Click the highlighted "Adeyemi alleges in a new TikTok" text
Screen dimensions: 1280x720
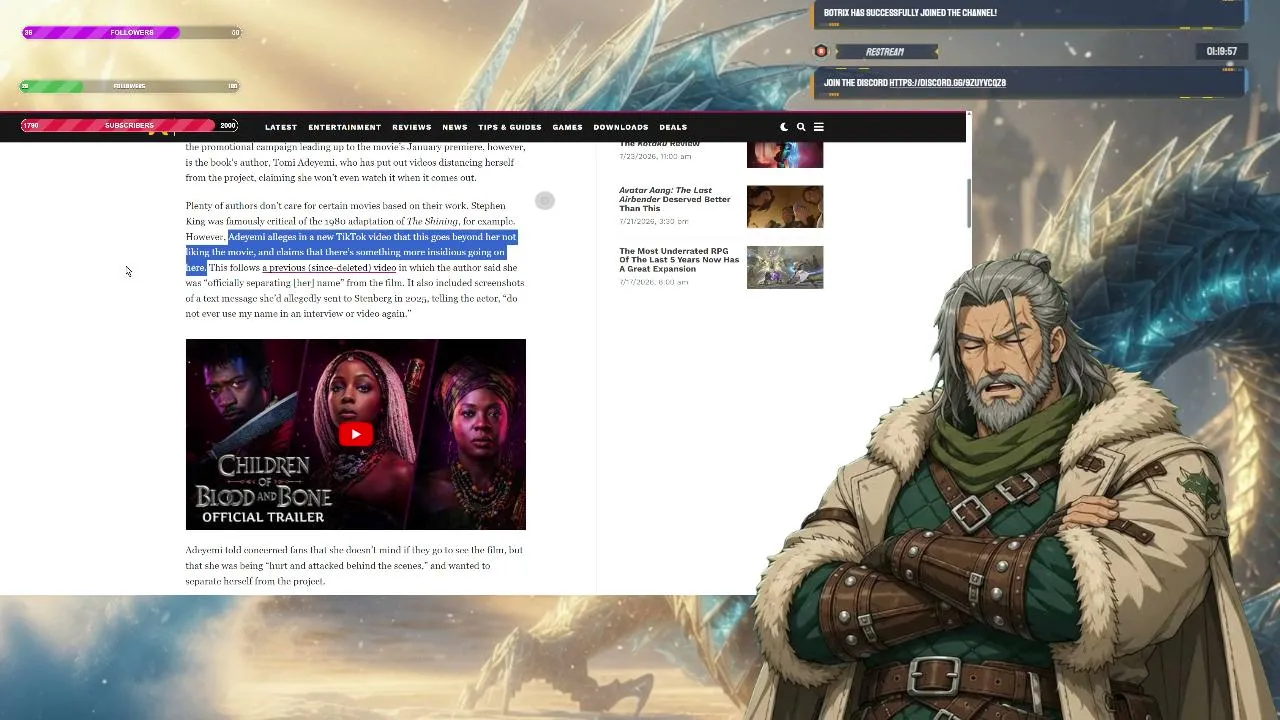pyautogui.click(x=351, y=252)
